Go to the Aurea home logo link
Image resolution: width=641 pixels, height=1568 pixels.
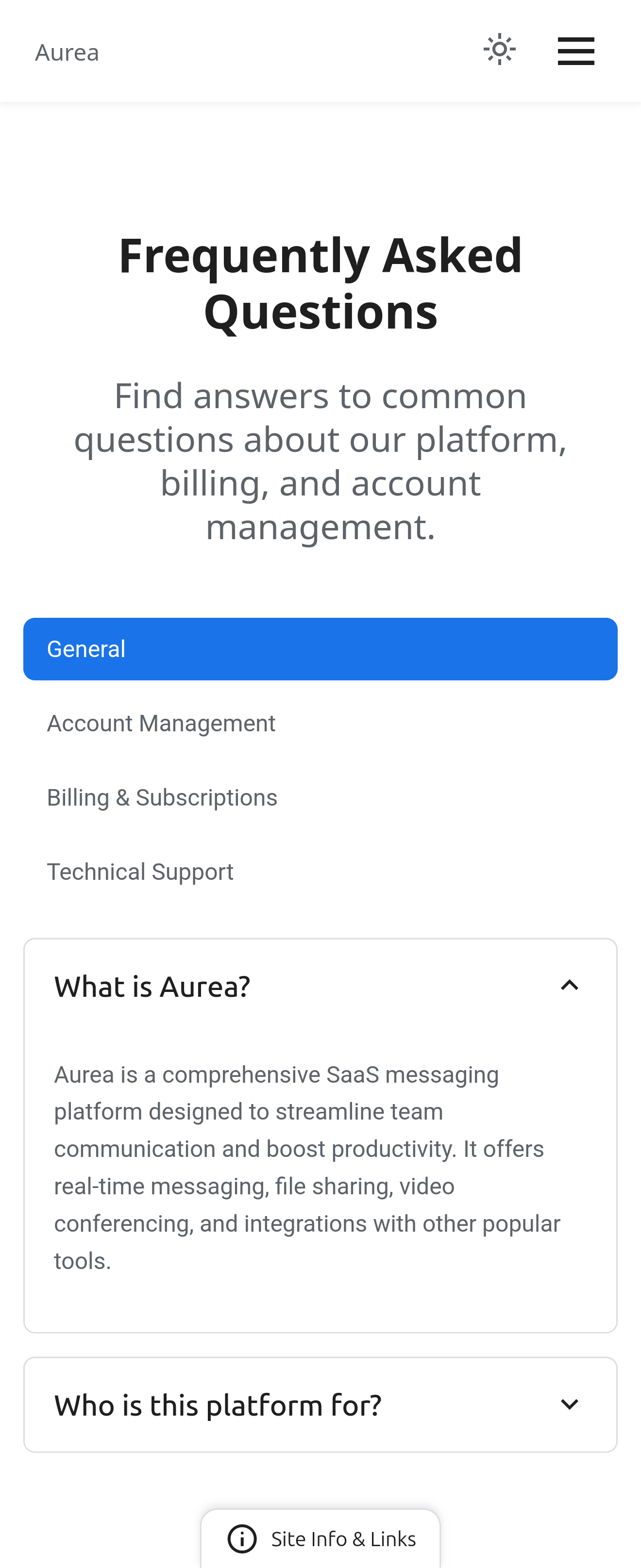click(67, 53)
